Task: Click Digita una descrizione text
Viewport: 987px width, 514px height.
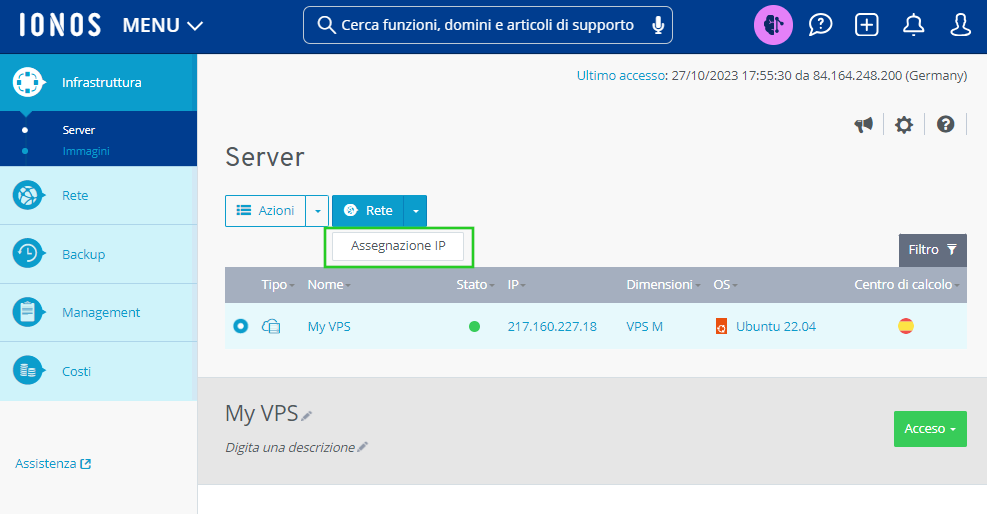Action: (x=290, y=447)
